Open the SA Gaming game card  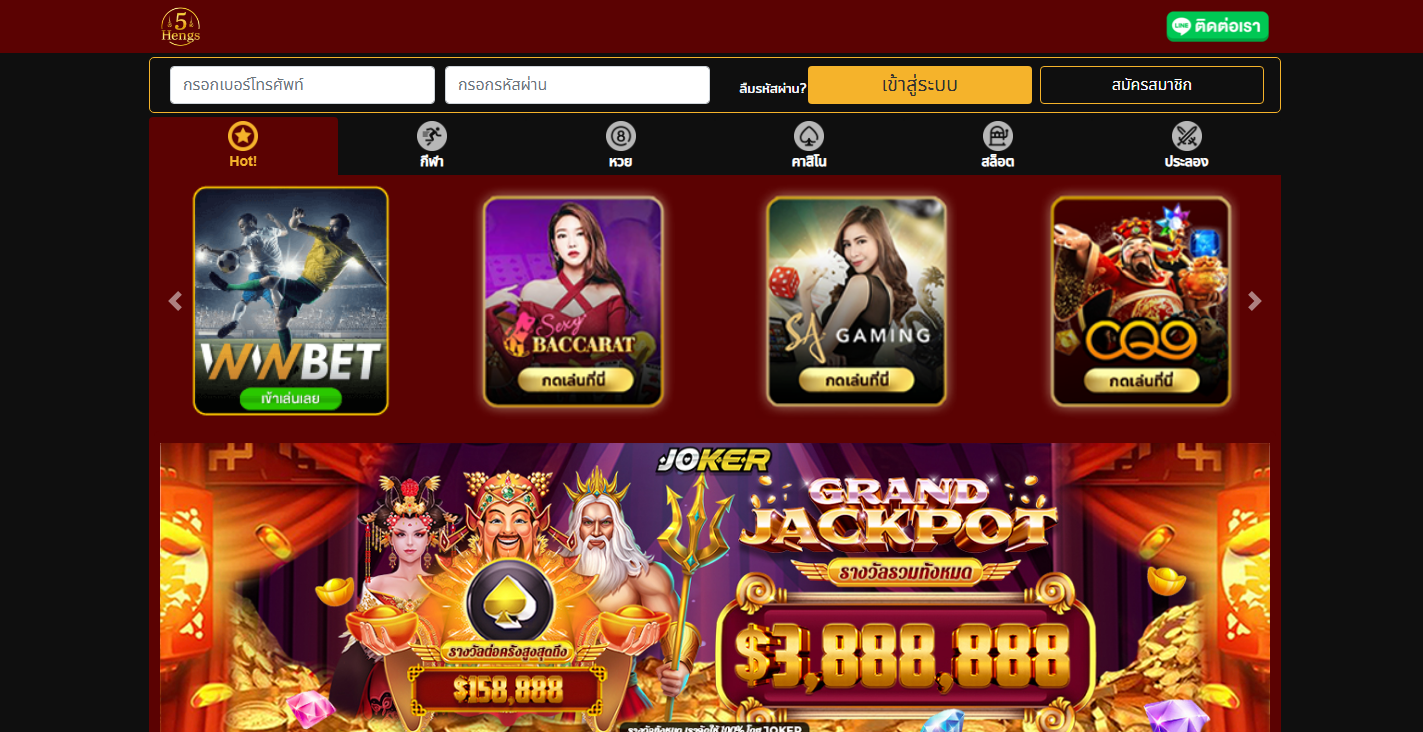[857, 302]
